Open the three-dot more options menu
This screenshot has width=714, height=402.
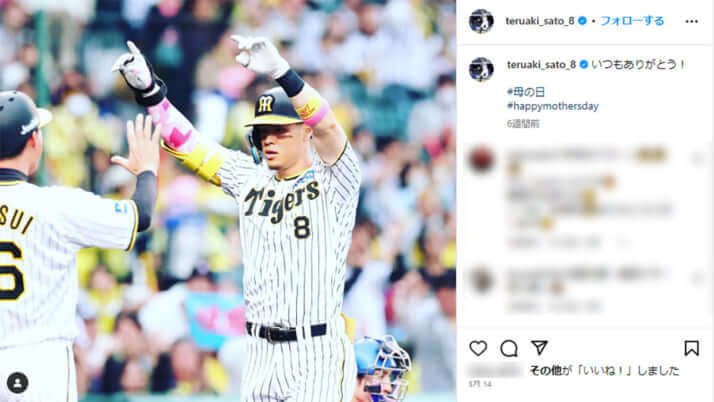691,21
